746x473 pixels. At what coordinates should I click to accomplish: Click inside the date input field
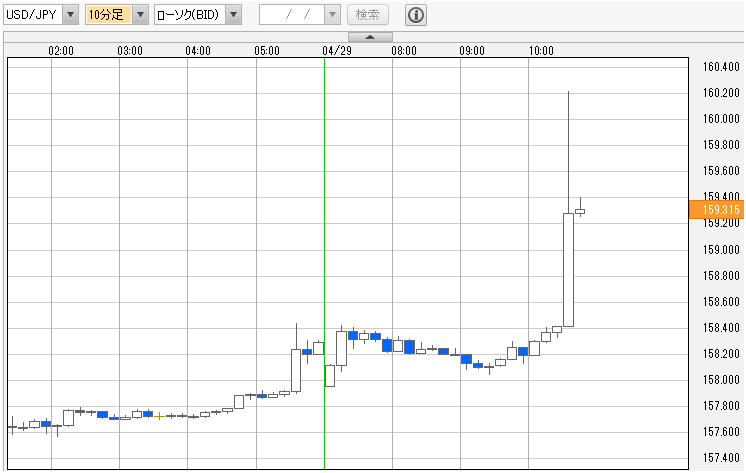click(x=292, y=15)
